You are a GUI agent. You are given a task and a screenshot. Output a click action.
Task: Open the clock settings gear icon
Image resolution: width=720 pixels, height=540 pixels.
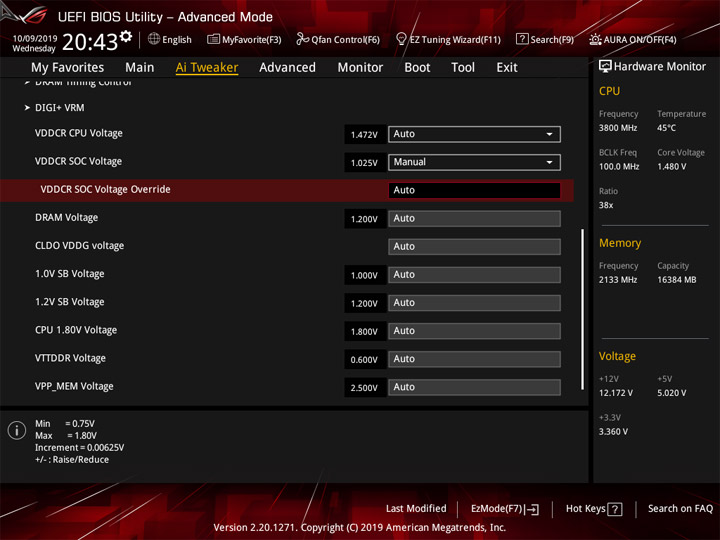[126, 36]
